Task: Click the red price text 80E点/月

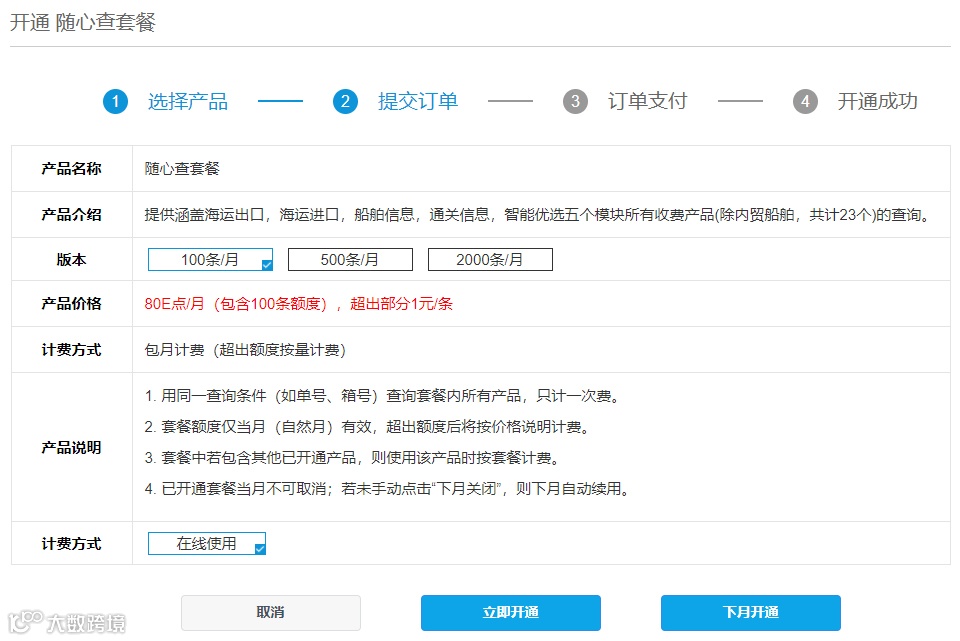Action: [174, 304]
